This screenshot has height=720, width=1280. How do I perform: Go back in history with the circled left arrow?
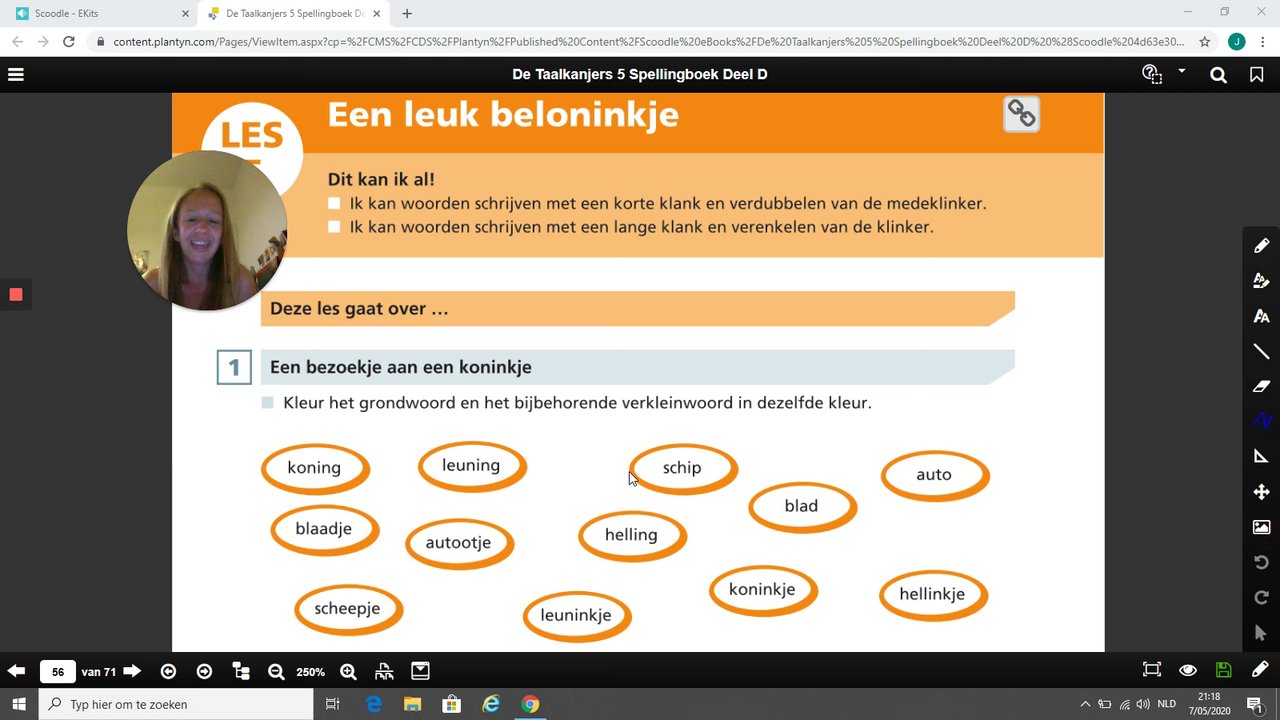pos(168,671)
